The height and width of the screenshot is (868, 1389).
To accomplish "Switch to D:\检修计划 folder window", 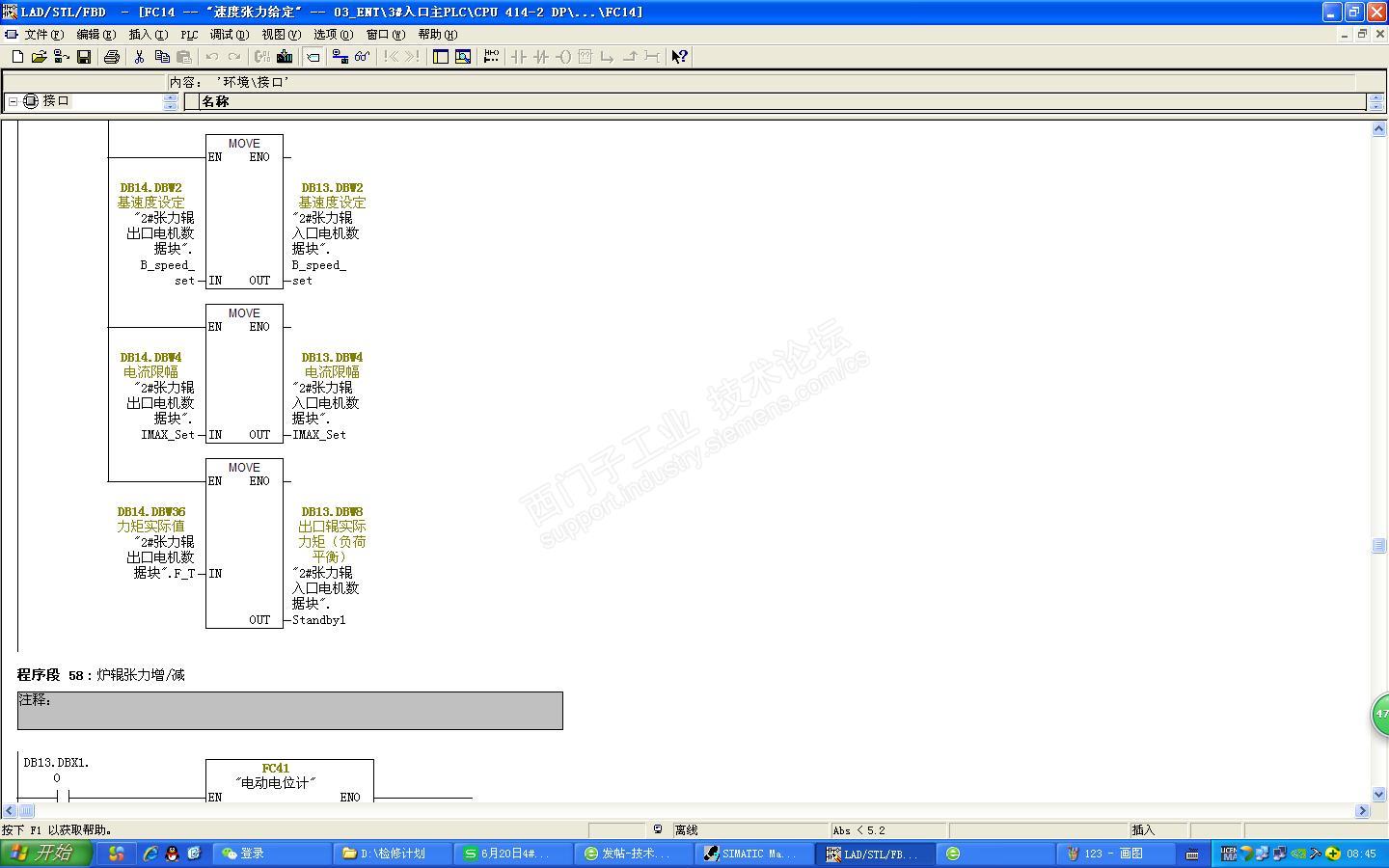I will pyautogui.click(x=394, y=854).
